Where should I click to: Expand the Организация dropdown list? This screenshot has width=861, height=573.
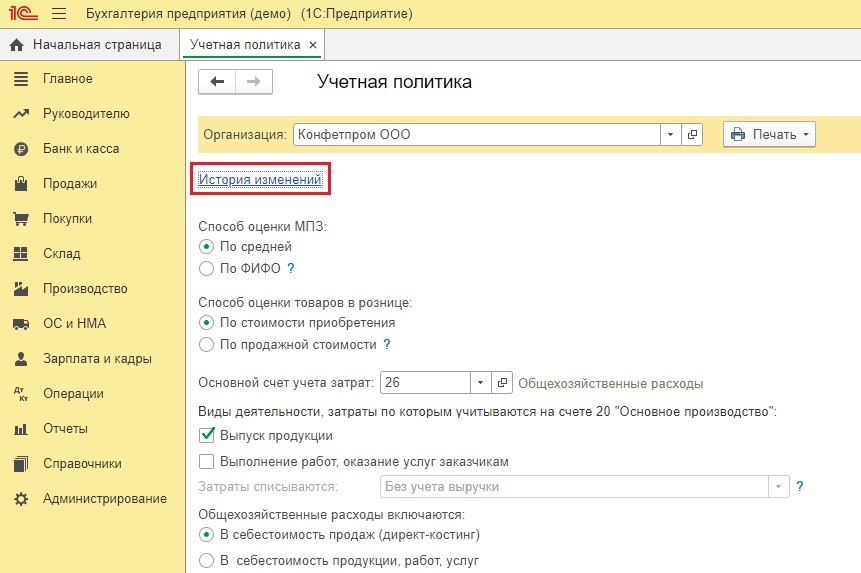(x=670, y=135)
